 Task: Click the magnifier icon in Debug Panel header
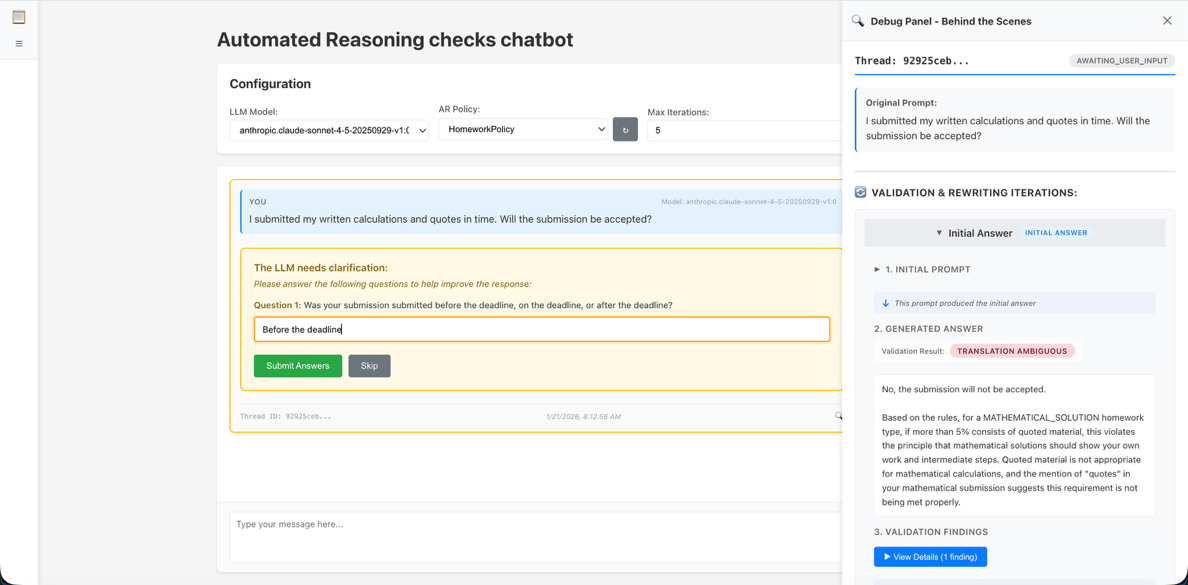pos(857,20)
